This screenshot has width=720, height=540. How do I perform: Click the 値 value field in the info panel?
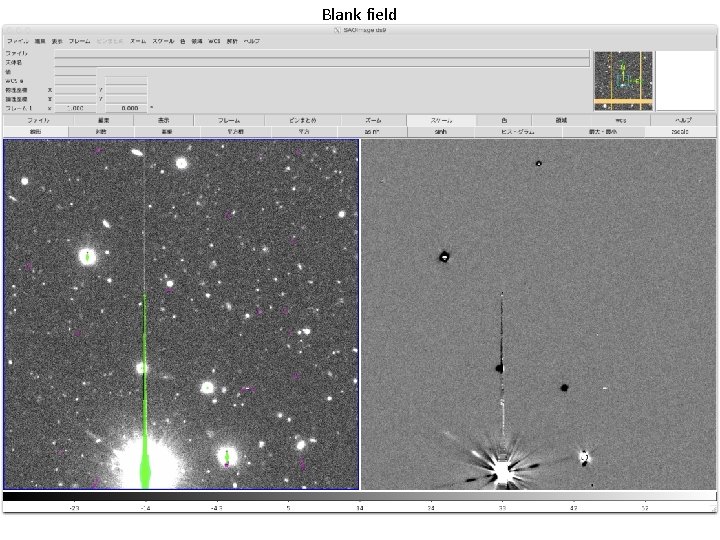[x=76, y=72]
